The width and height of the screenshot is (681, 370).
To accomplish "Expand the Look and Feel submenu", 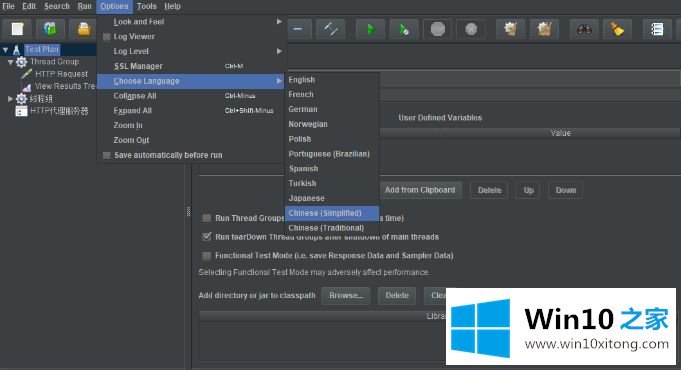I will [191, 22].
